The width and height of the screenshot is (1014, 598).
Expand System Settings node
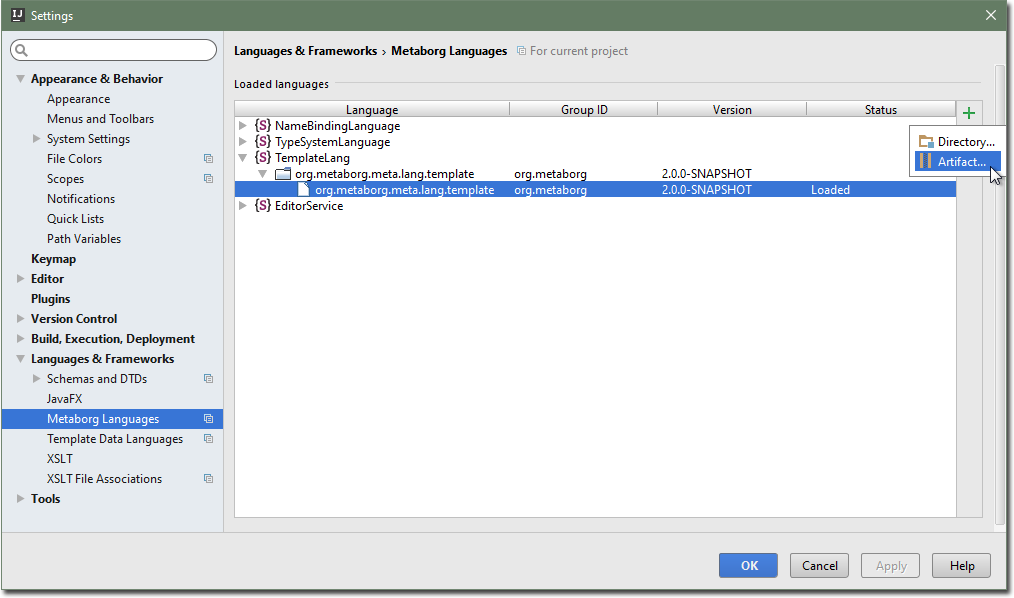click(x=36, y=138)
